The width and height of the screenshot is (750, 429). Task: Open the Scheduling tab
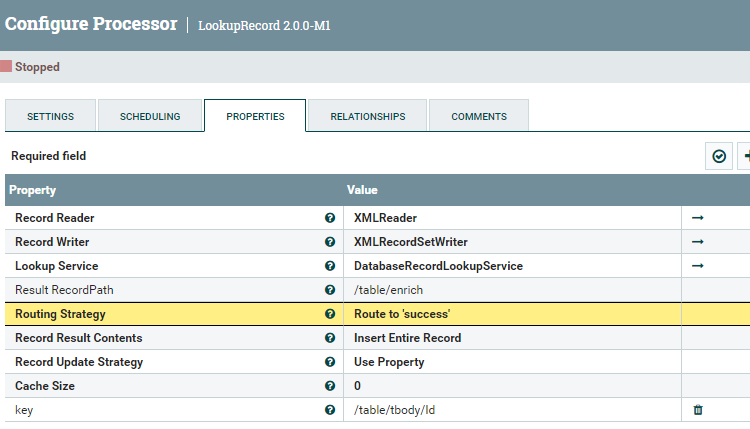pos(150,116)
